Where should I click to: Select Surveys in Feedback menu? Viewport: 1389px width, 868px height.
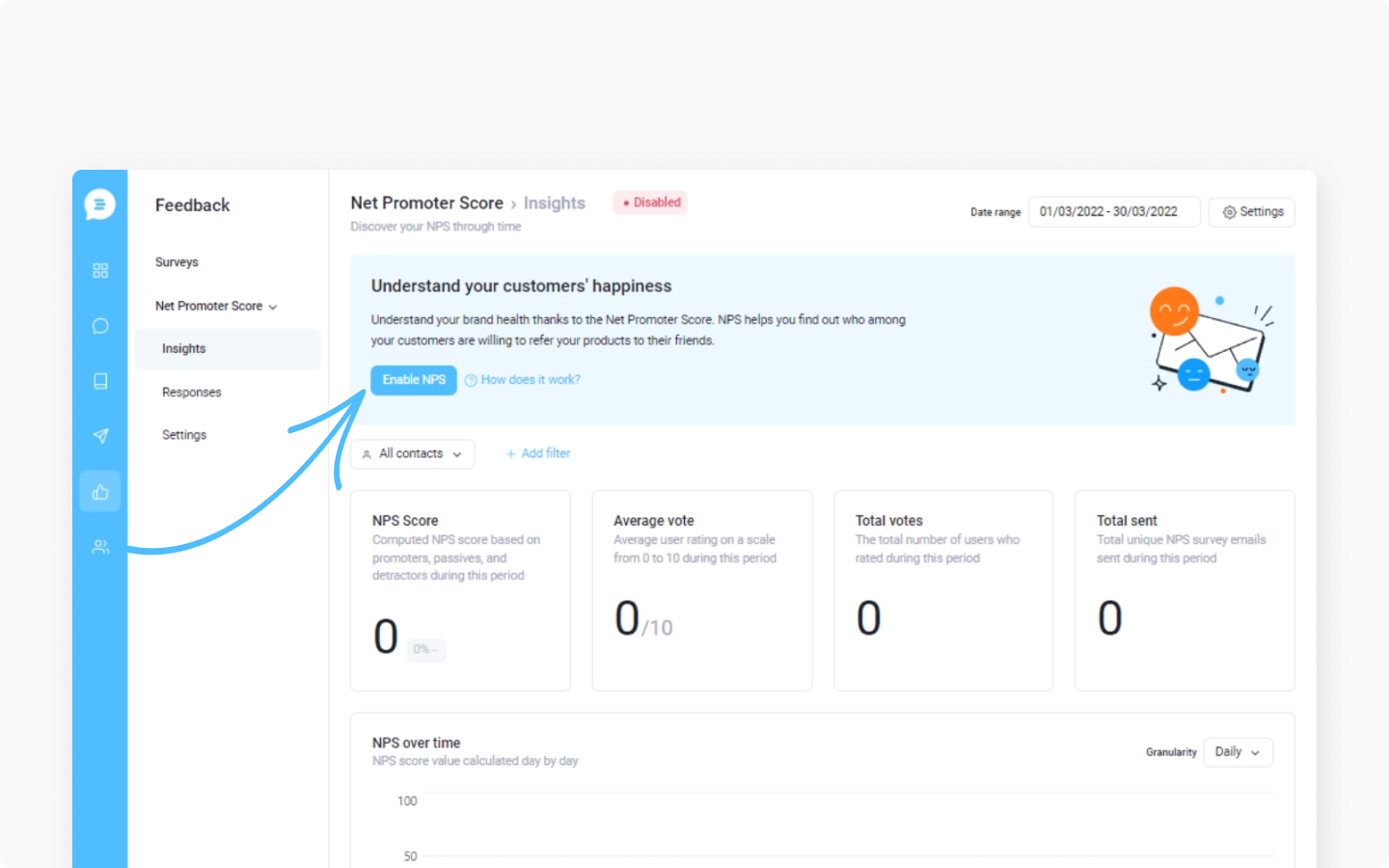(177, 262)
